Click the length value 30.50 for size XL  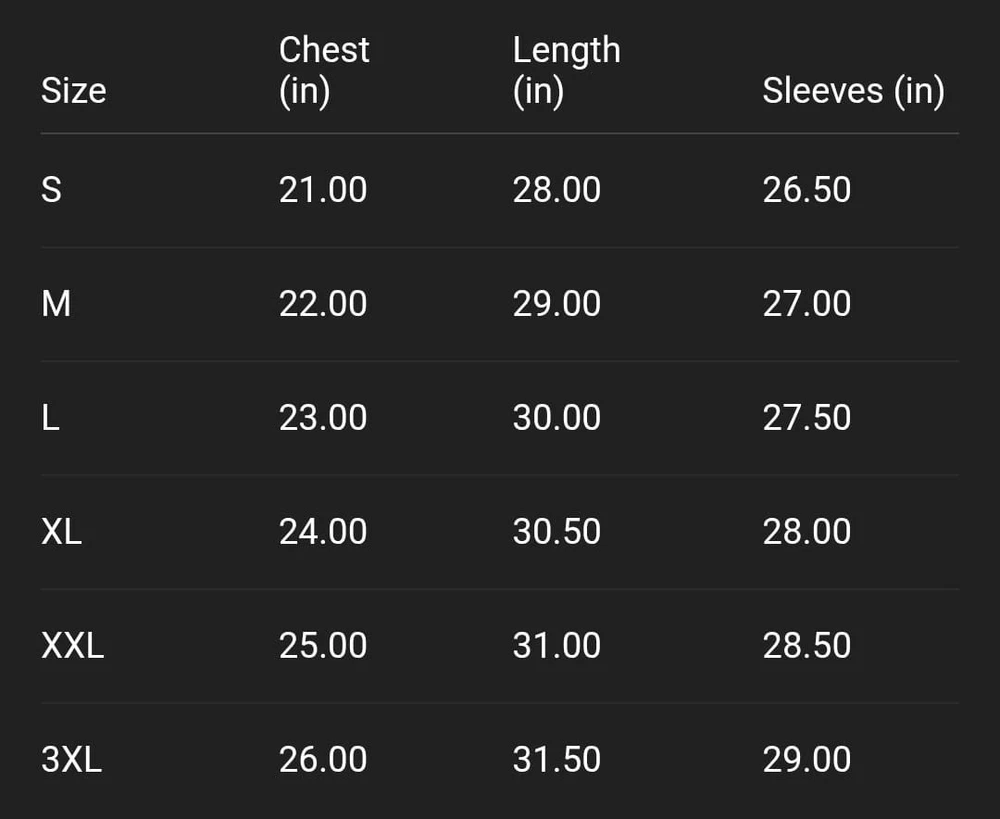pyautogui.click(x=557, y=531)
